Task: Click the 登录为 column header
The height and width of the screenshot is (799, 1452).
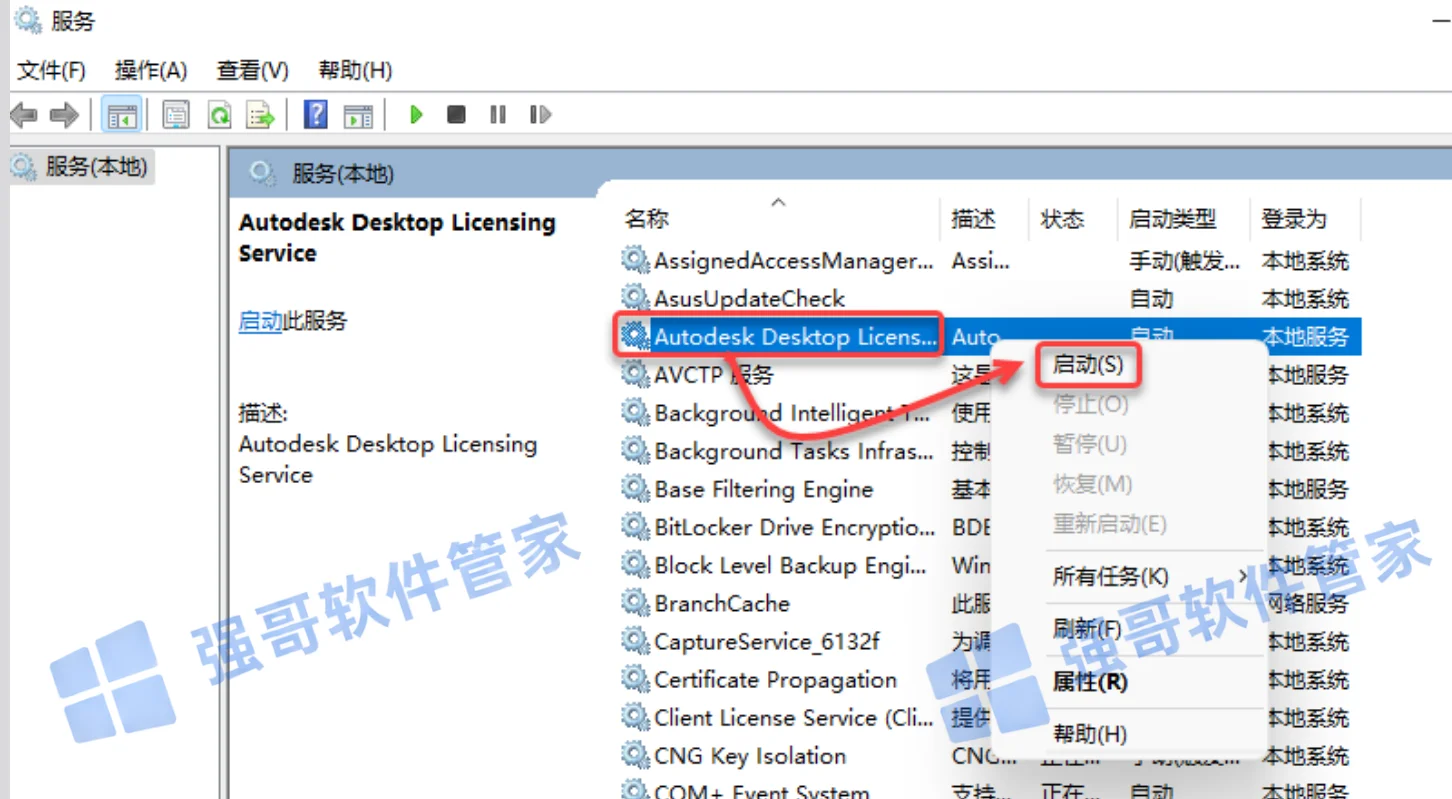Action: click(1294, 219)
